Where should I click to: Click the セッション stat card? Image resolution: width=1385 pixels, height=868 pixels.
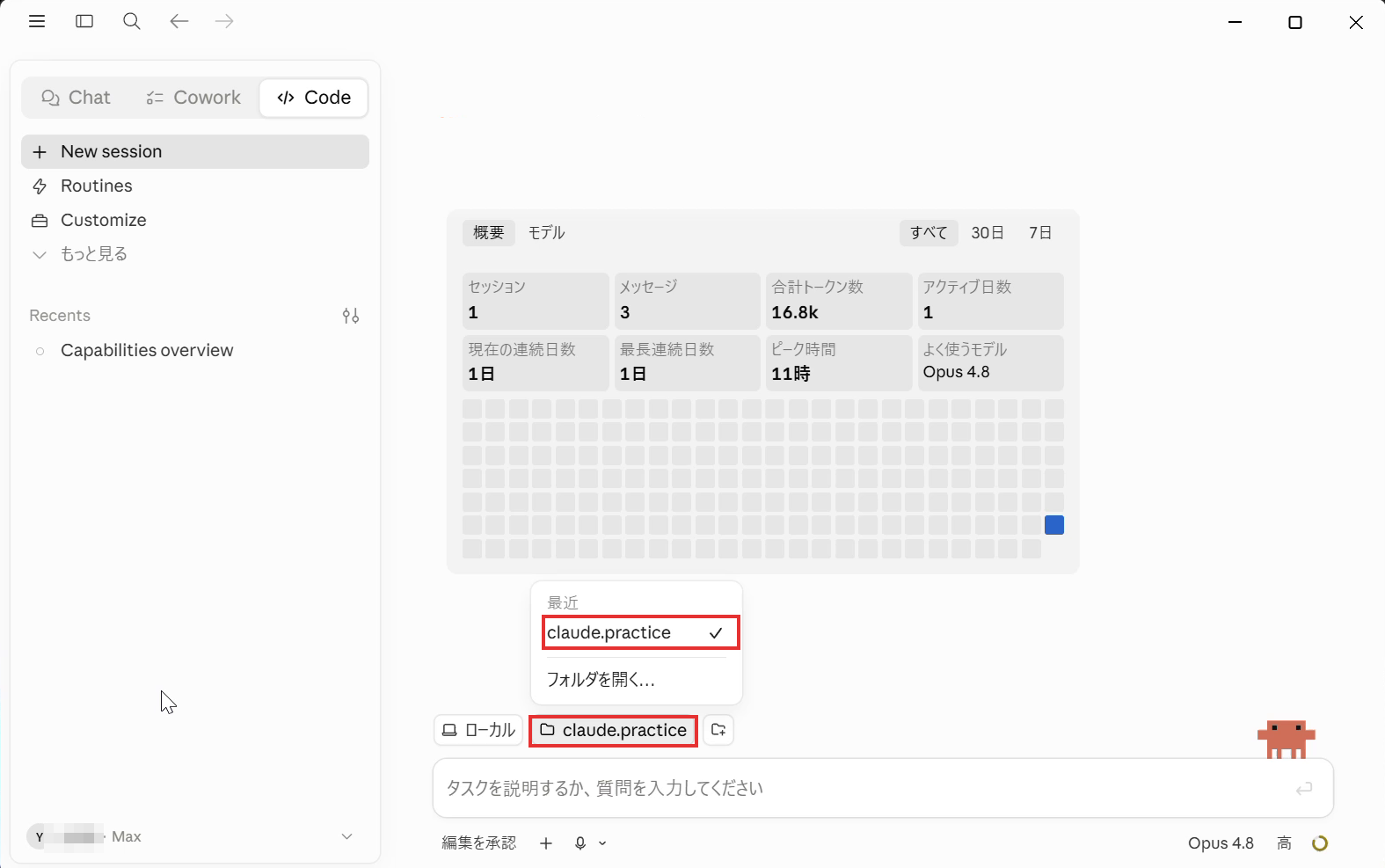(536, 301)
